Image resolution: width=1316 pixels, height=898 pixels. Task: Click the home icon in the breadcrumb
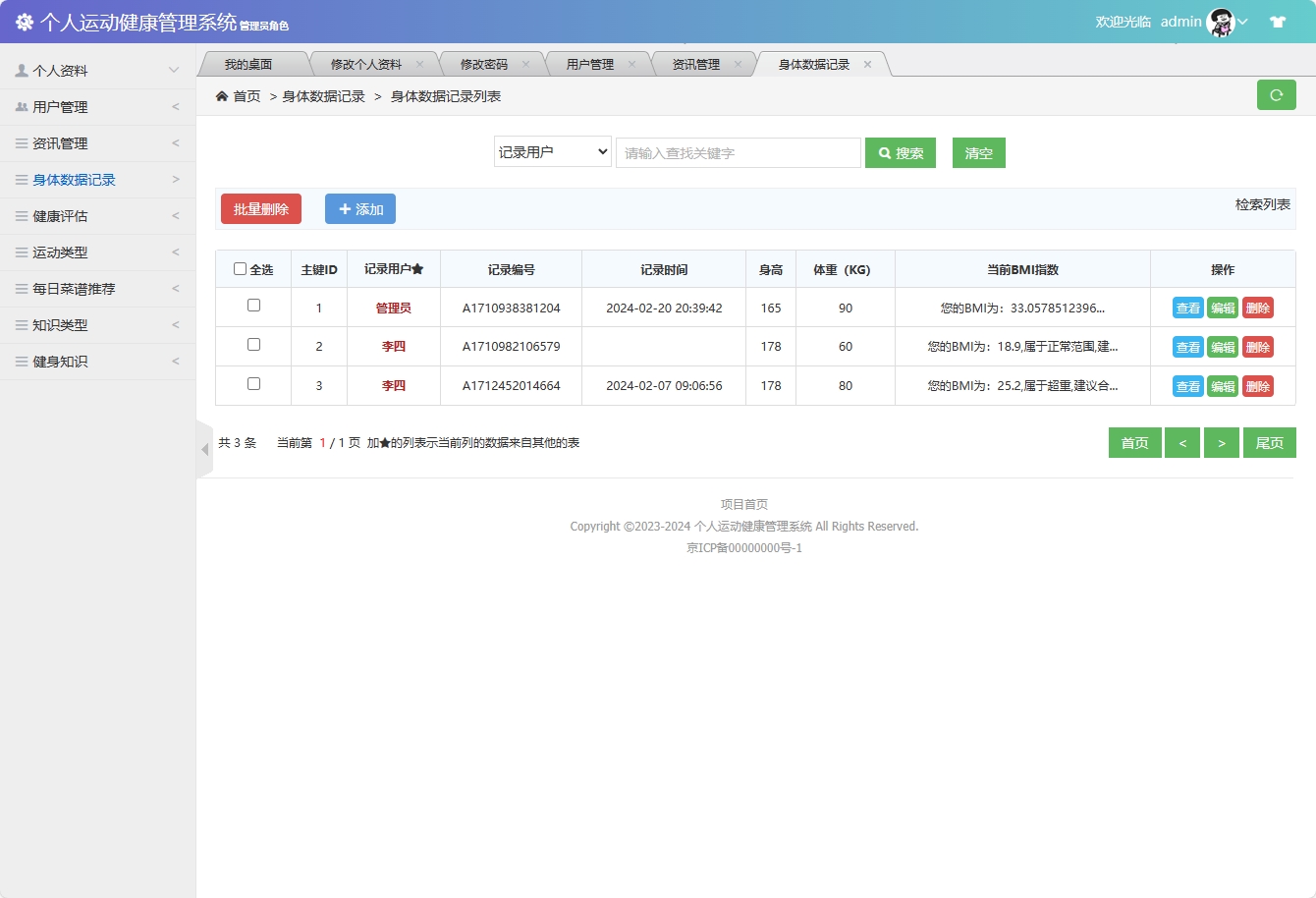222,95
